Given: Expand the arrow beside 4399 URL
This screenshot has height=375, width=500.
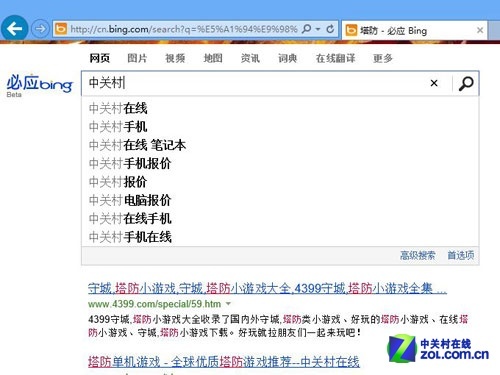Looking at the screenshot, I should coord(228,304).
